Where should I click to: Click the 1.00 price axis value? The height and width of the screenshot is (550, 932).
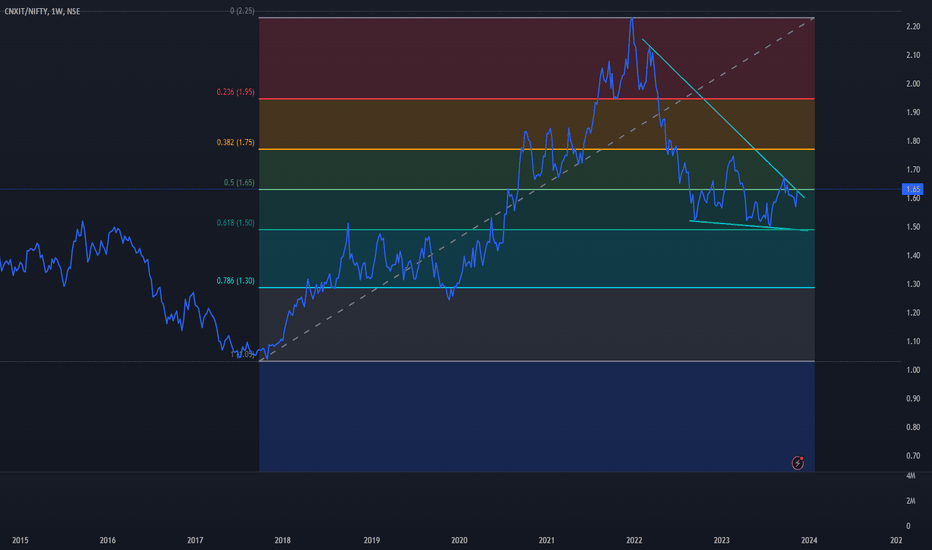coord(913,370)
